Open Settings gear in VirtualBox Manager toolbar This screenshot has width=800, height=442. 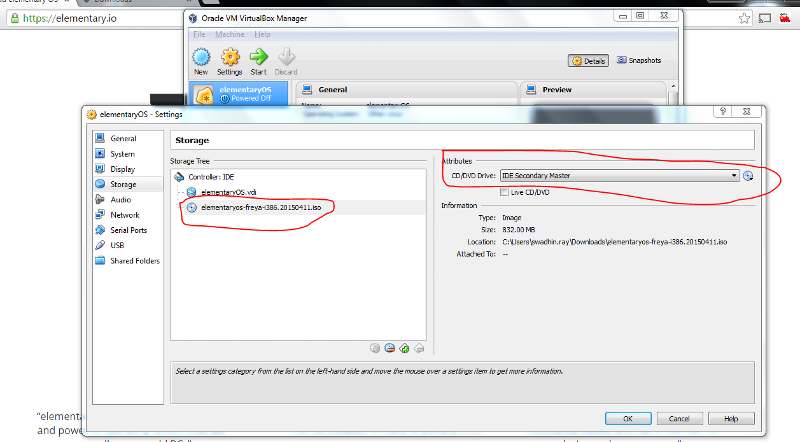coord(230,58)
